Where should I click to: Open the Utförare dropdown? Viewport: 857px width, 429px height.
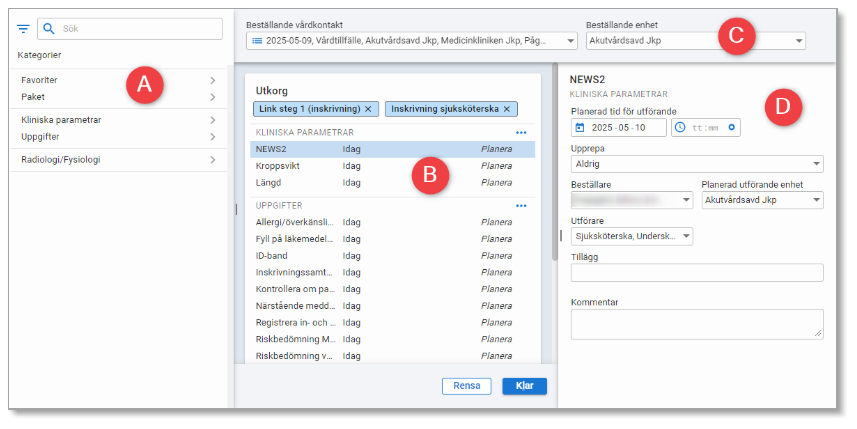click(631, 236)
